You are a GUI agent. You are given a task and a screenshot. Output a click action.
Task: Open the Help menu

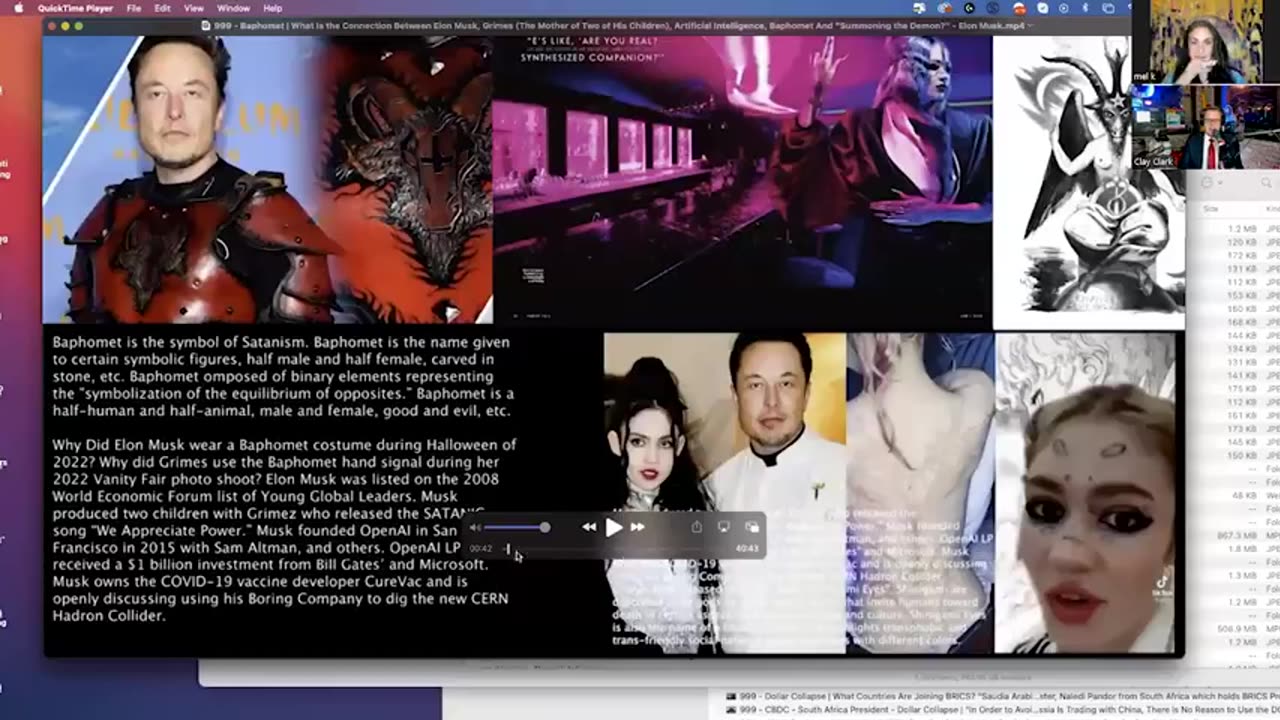tap(272, 8)
